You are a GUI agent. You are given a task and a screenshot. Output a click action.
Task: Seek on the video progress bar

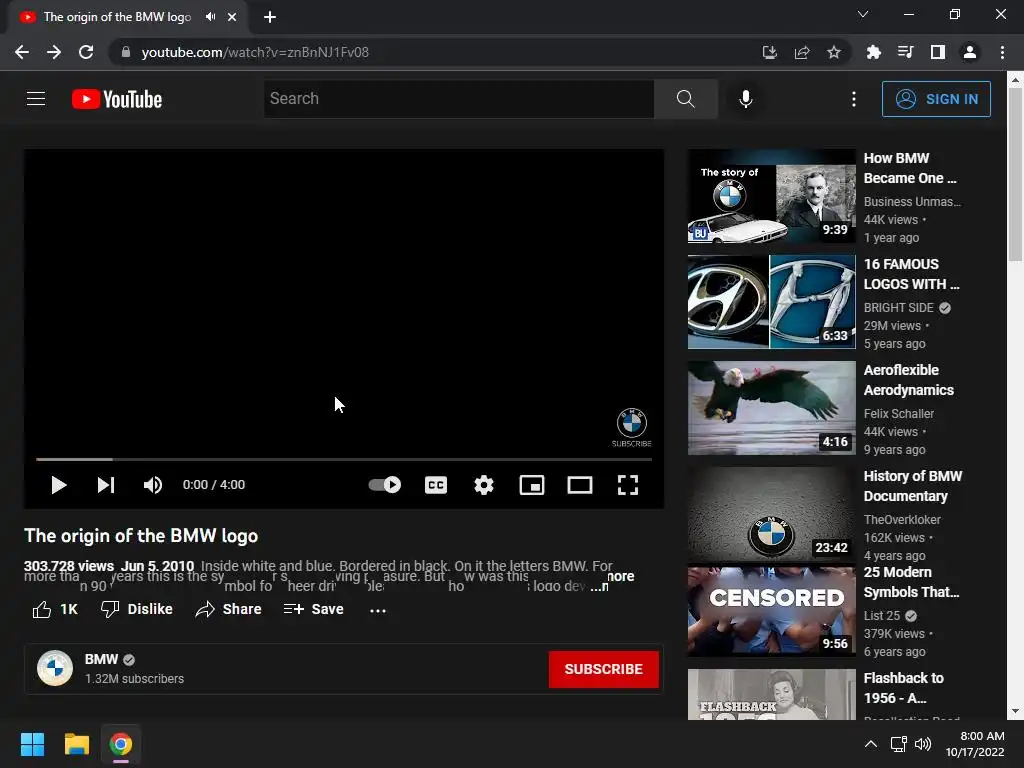click(344, 459)
